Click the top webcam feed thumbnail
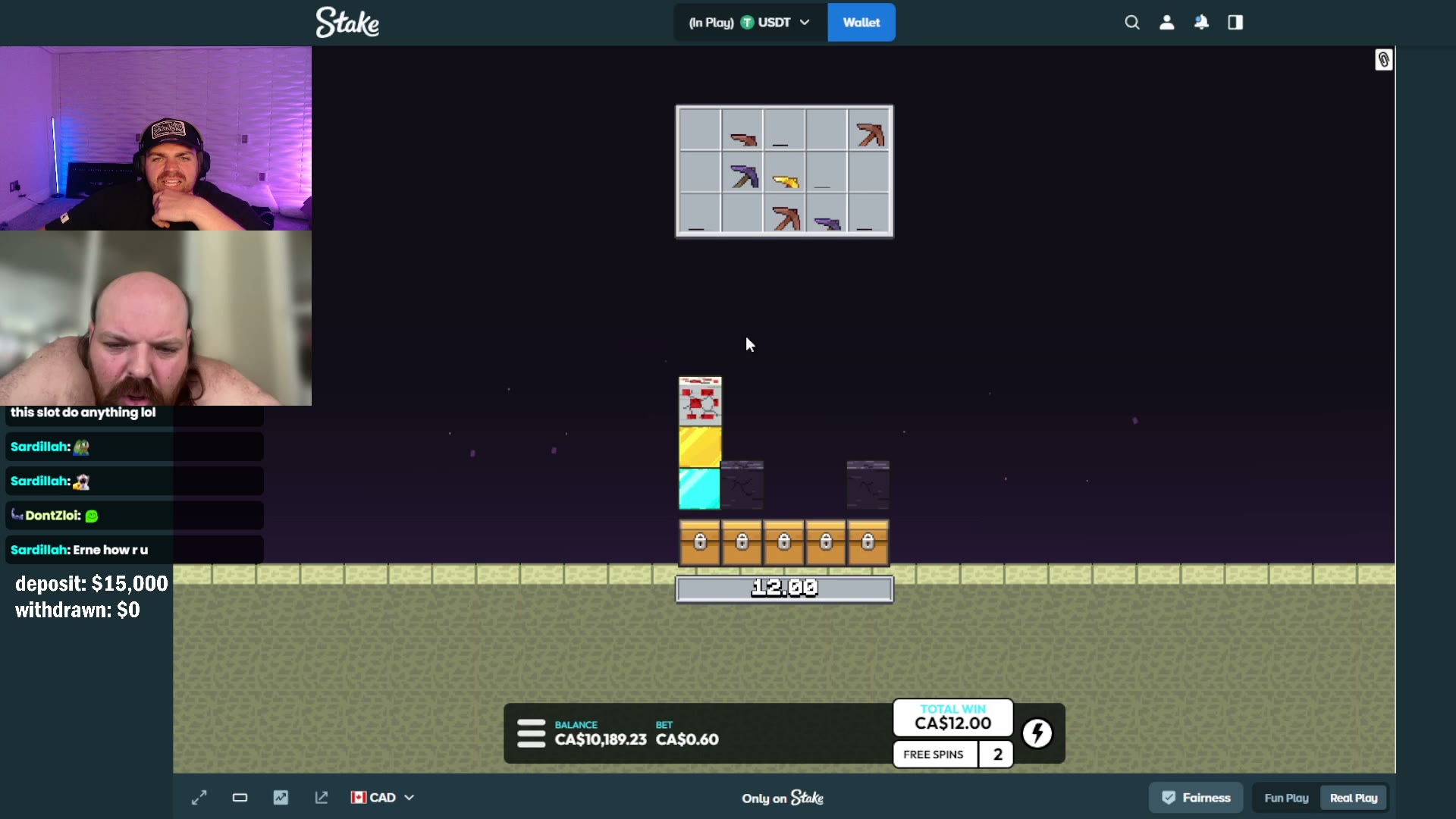 tap(155, 138)
